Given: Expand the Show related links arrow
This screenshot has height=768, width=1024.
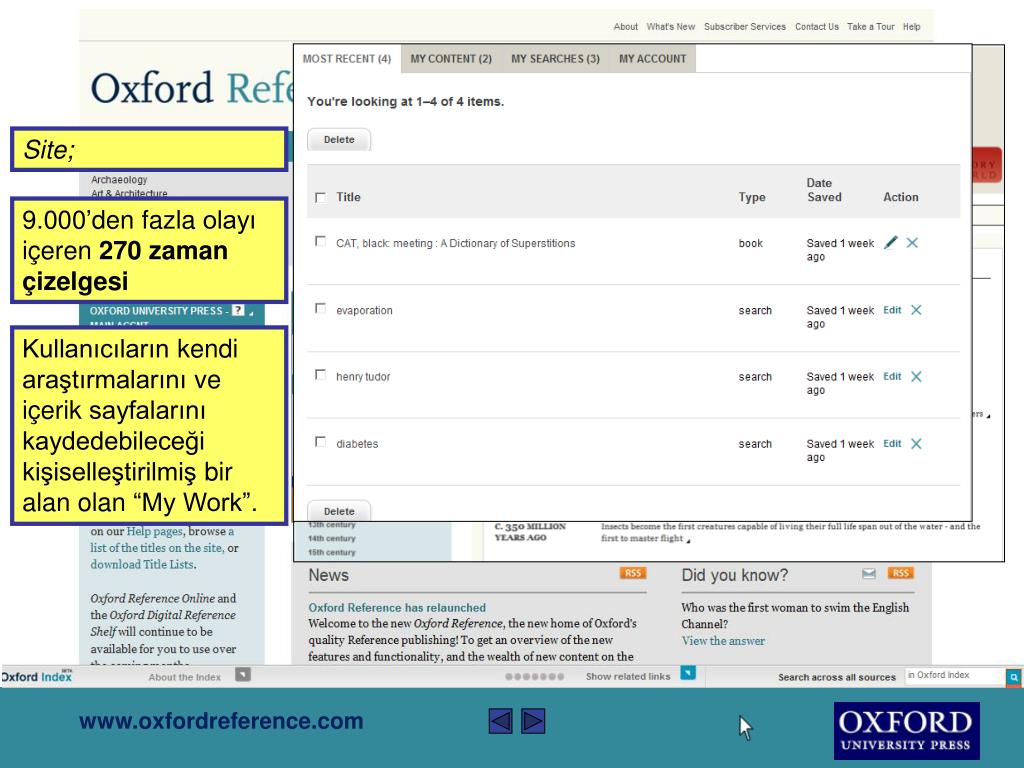Looking at the screenshot, I should [x=688, y=673].
